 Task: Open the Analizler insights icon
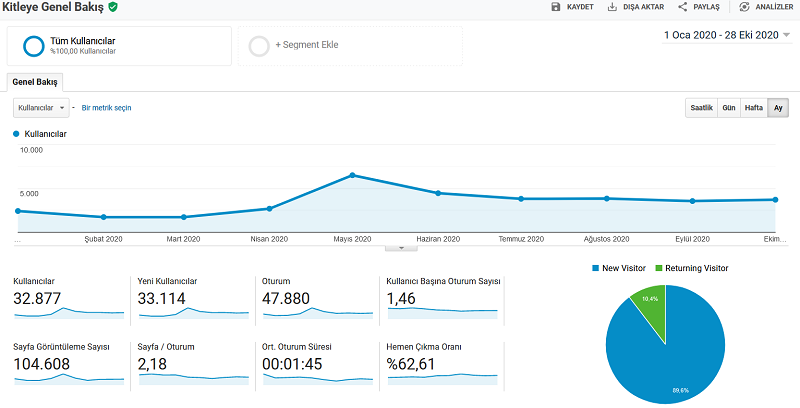744,7
